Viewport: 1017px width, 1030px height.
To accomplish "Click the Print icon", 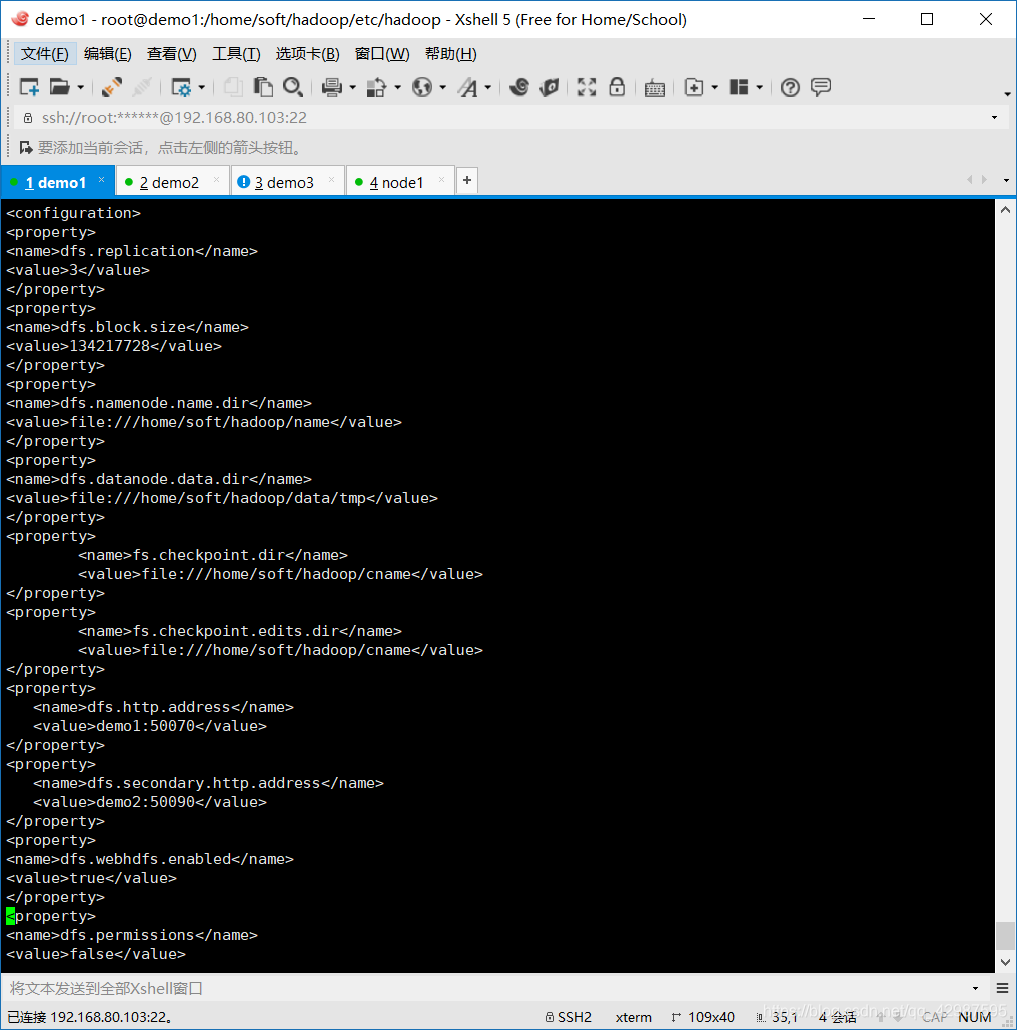I will (x=332, y=87).
